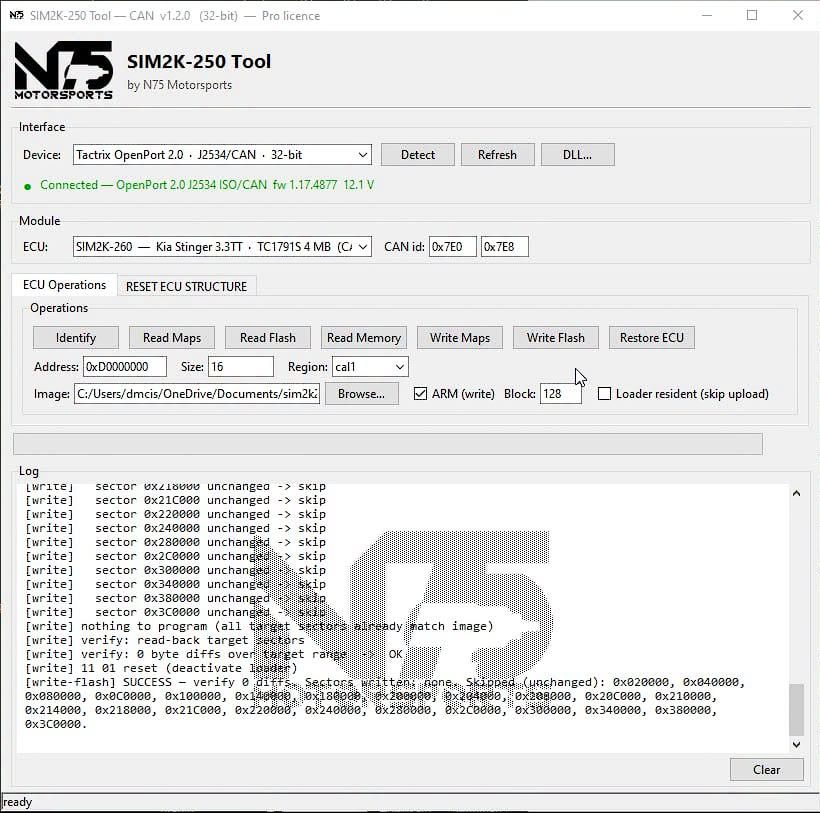Click the 'verify: 0 byte diffs' log line
The height and width of the screenshot is (813, 820).
pyautogui.click(x=214, y=654)
